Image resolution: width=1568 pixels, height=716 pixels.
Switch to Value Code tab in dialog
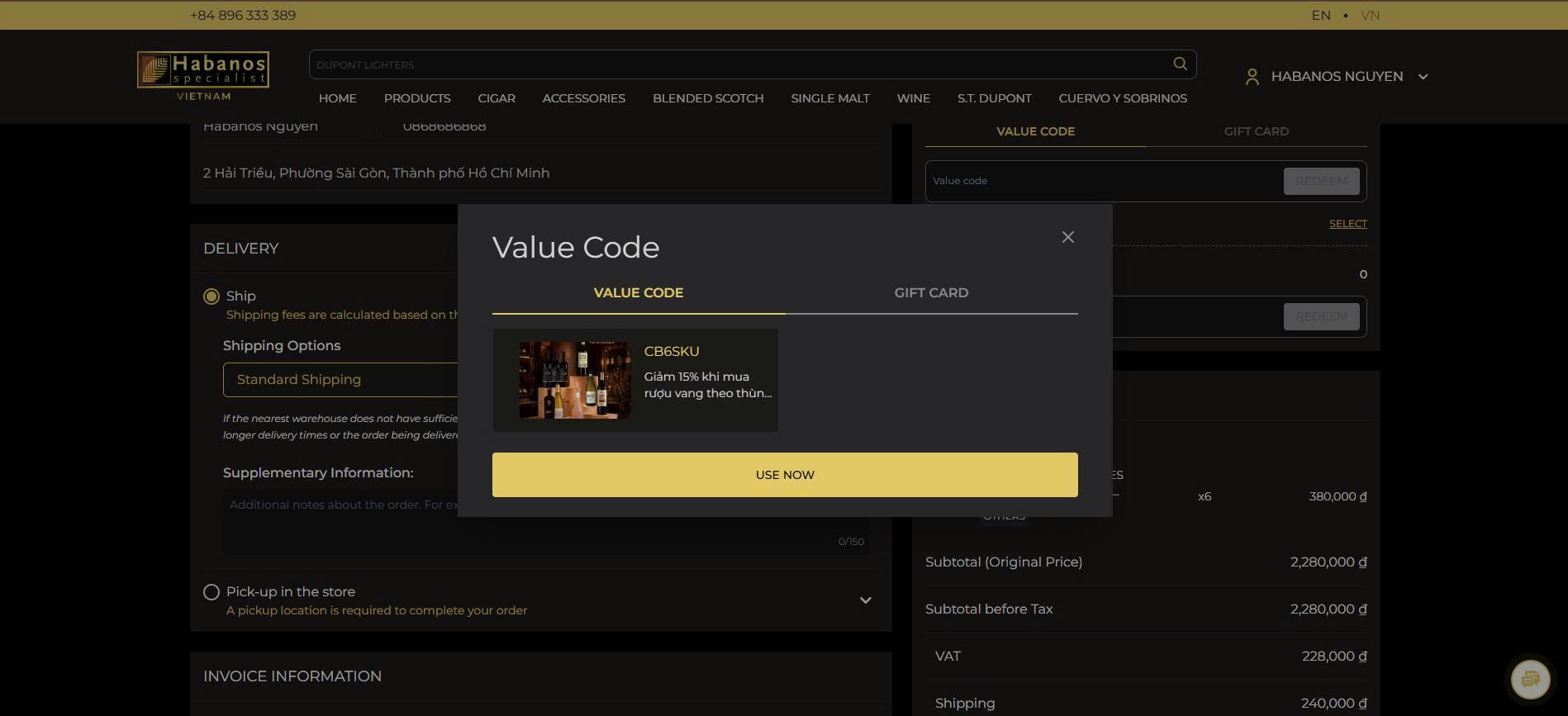click(x=639, y=293)
